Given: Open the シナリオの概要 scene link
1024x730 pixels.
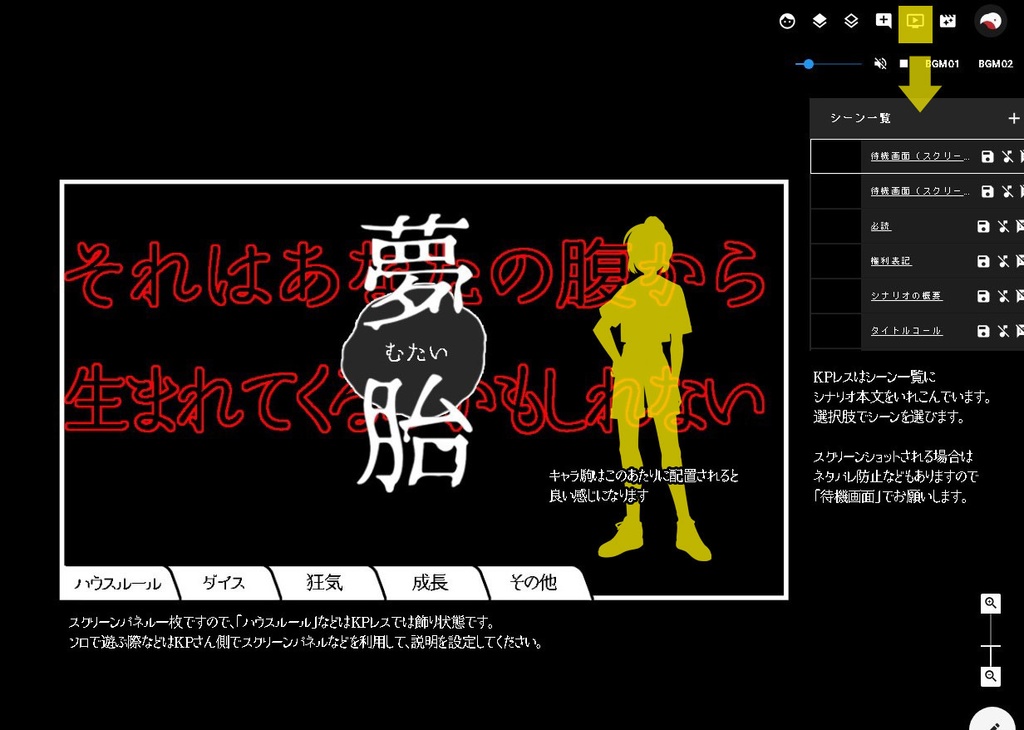Looking at the screenshot, I should click(x=906, y=296).
